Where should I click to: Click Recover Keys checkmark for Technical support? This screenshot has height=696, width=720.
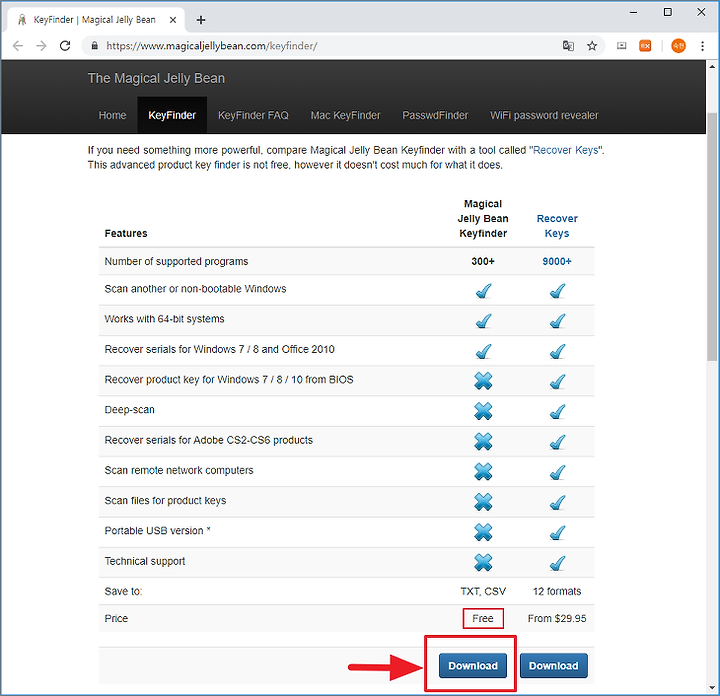[x=557, y=563]
